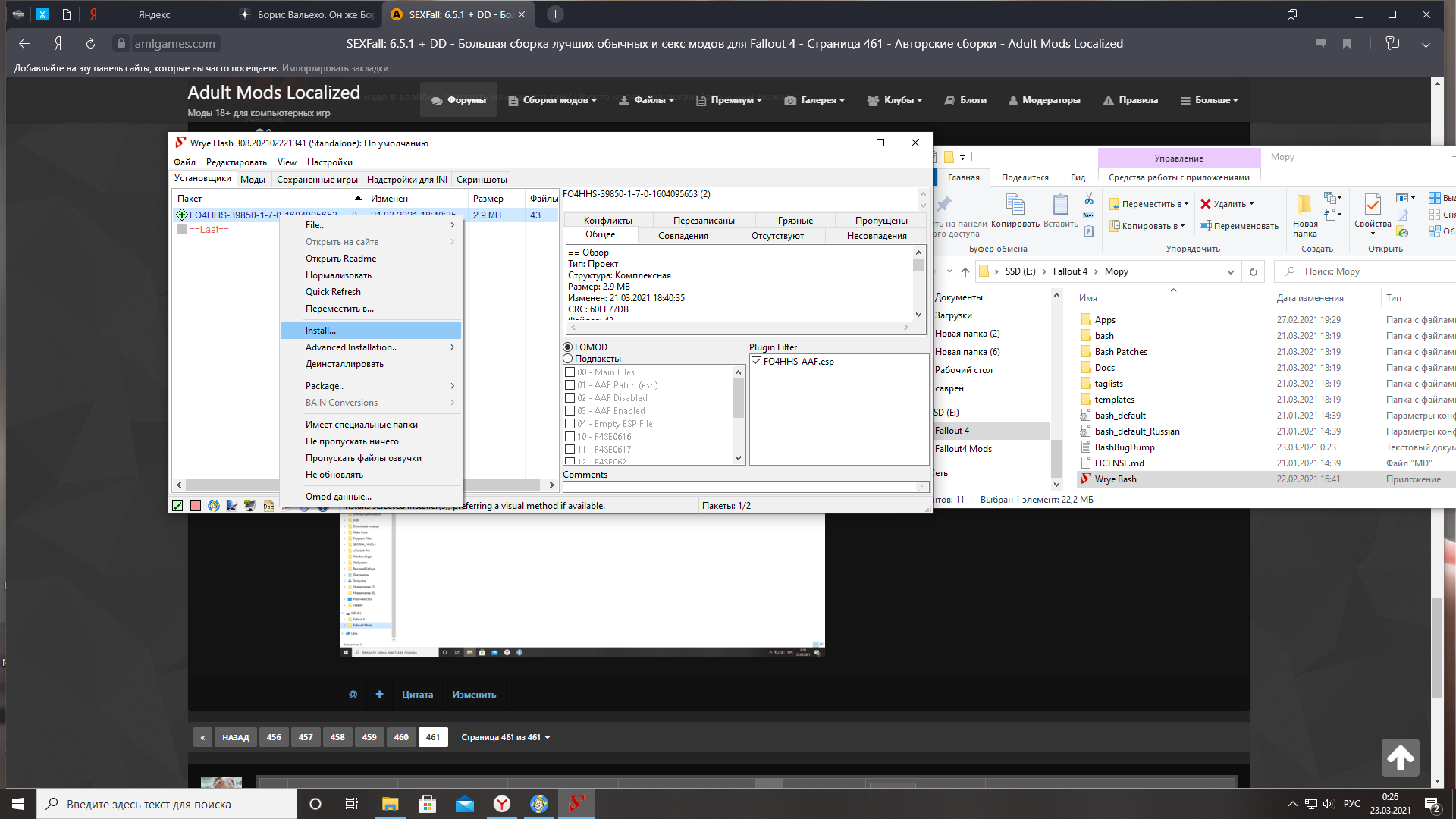Click the Цитата link under the post
This screenshot has height=819, width=1456.
417,695
